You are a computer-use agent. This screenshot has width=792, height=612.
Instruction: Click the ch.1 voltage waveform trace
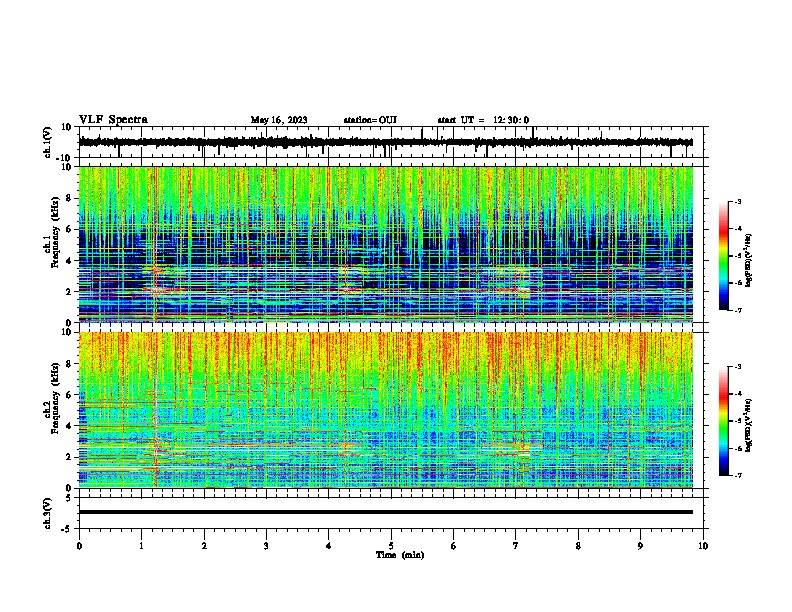click(386, 142)
